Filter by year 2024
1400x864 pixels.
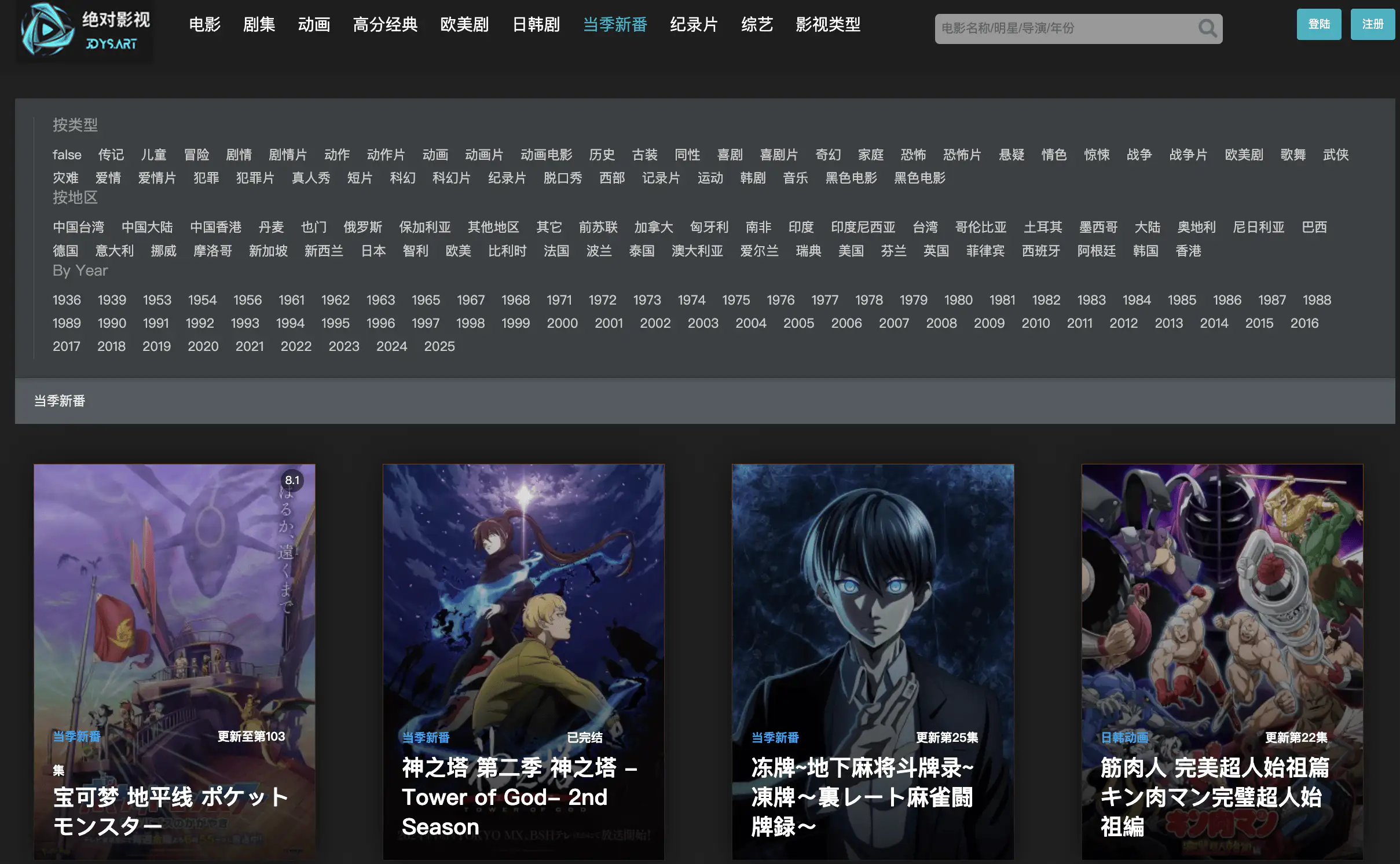pos(391,346)
